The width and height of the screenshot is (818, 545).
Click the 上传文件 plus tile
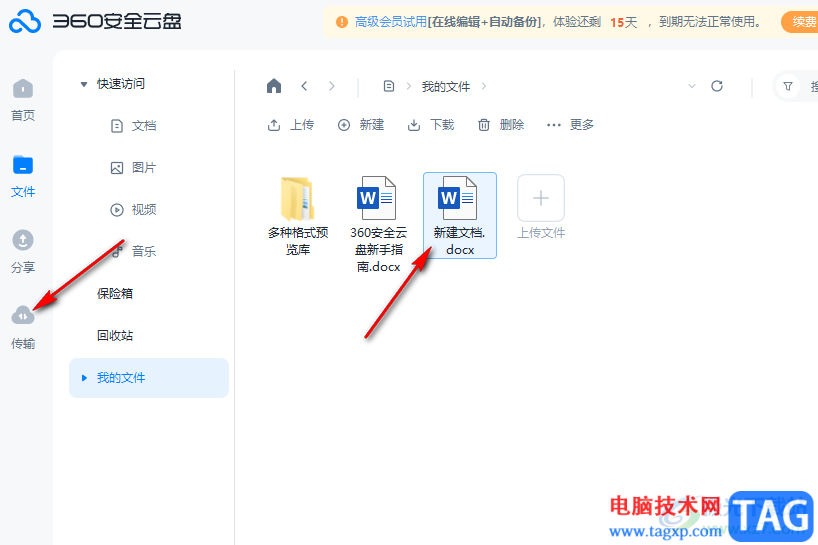point(541,198)
